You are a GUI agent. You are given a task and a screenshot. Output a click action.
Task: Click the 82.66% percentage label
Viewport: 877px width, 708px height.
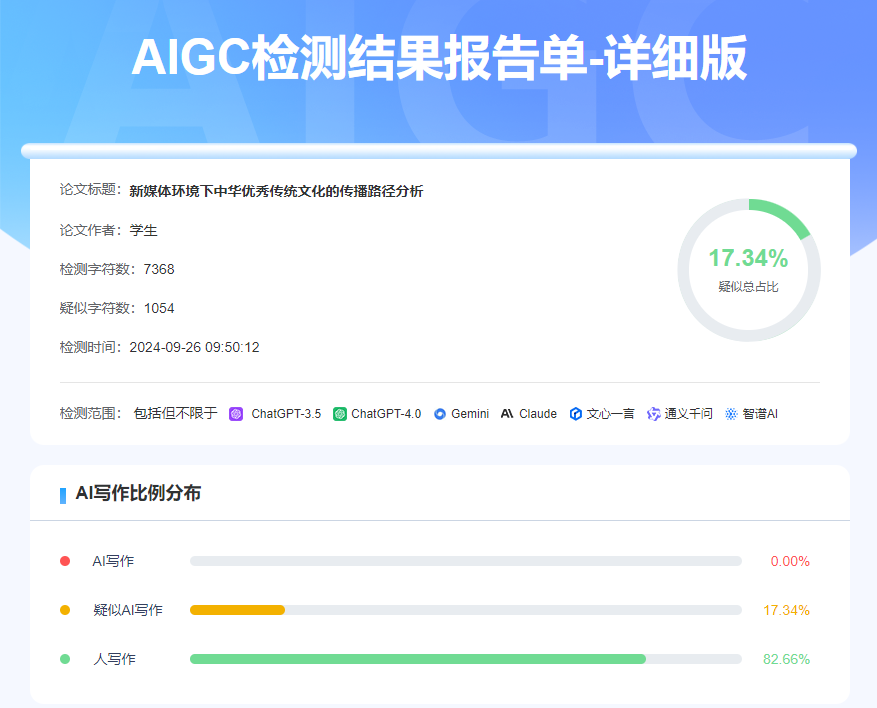pos(786,659)
